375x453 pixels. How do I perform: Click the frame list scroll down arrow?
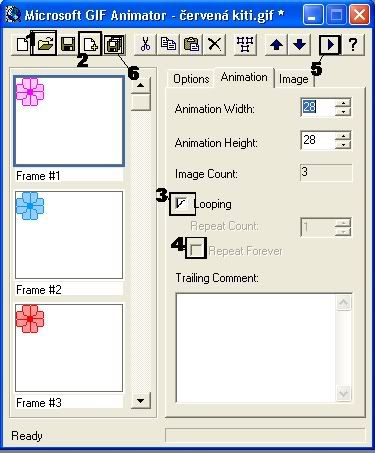(140, 401)
